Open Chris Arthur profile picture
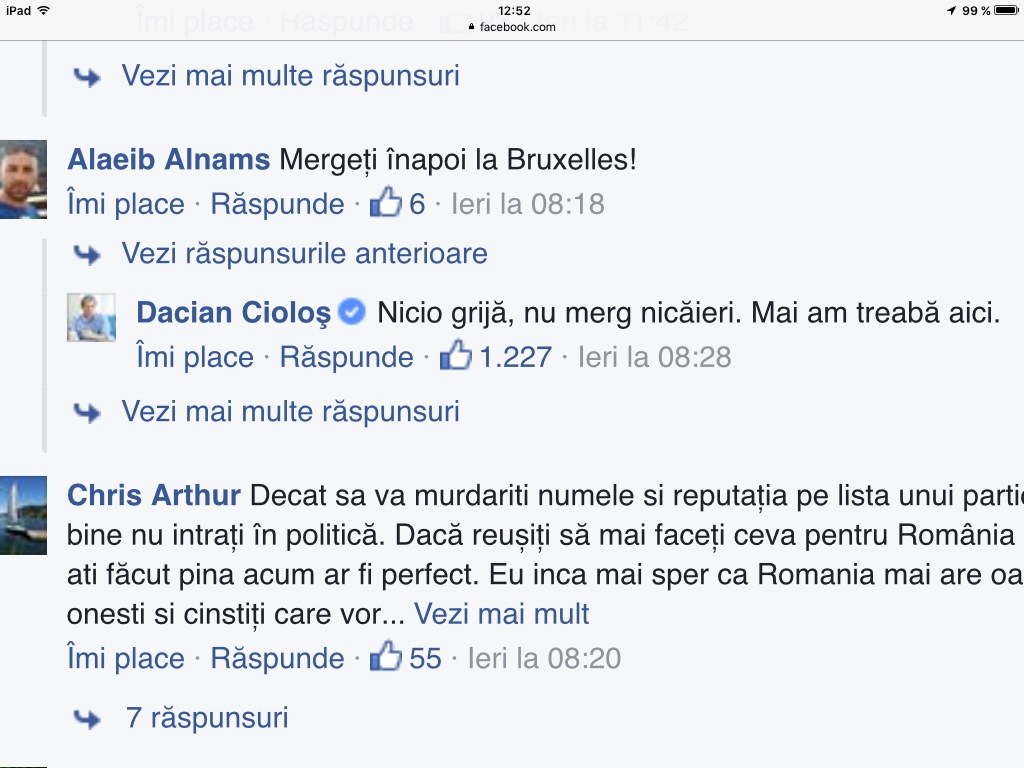Image resolution: width=1024 pixels, height=768 pixels. tap(22, 514)
